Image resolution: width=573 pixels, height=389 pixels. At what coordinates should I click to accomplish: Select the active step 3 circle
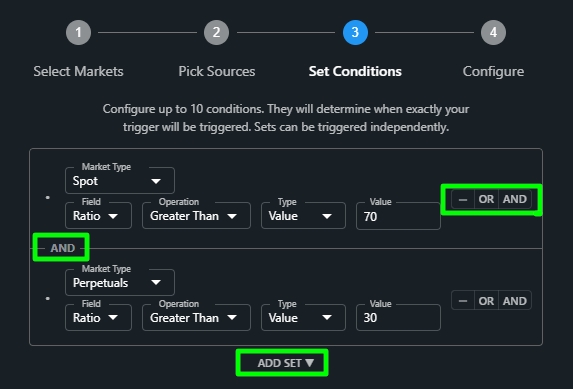pyautogui.click(x=355, y=33)
